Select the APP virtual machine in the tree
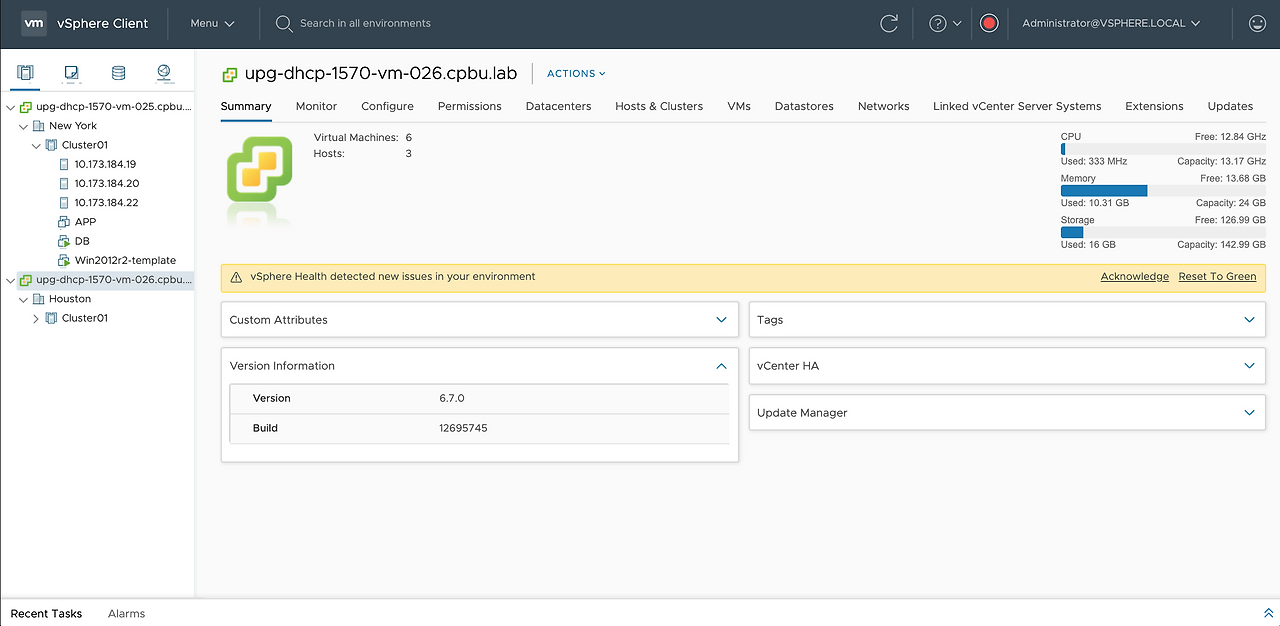 [x=86, y=221]
